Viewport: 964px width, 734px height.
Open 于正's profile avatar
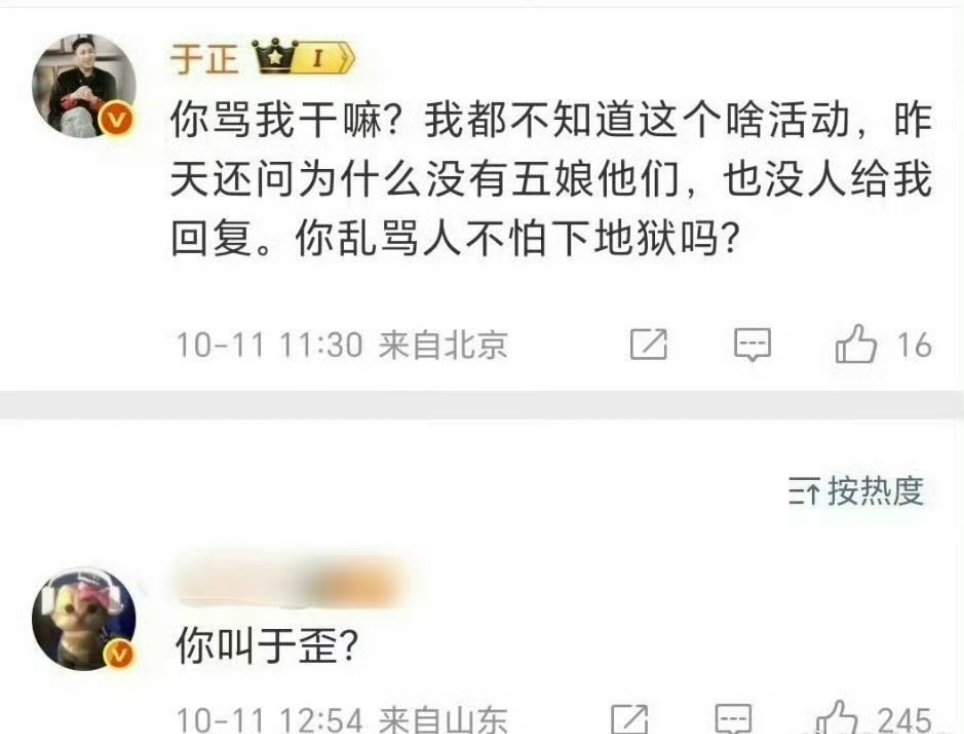point(84,85)
